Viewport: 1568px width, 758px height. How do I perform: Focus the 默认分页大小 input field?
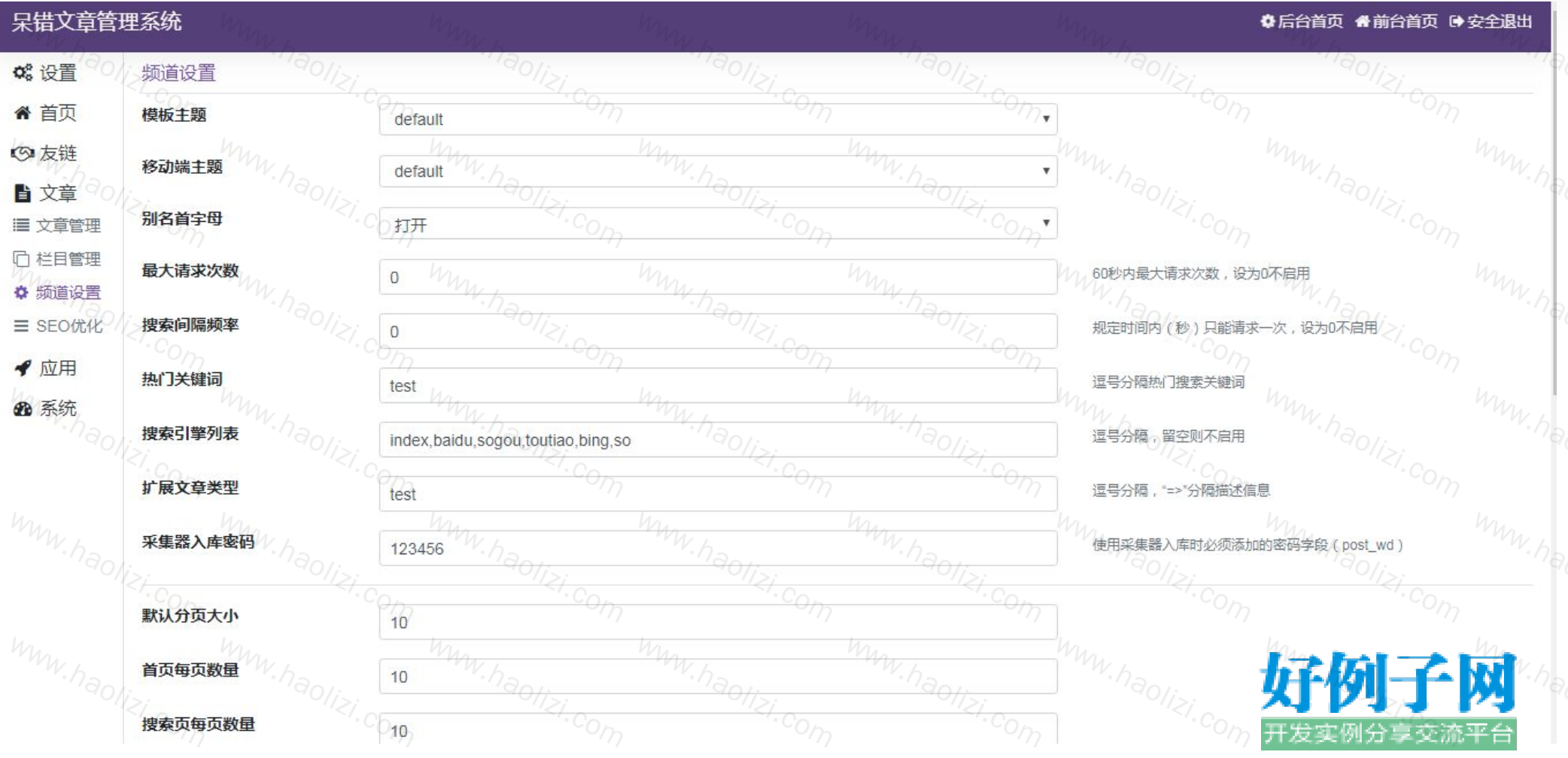[x=718, y=622]
